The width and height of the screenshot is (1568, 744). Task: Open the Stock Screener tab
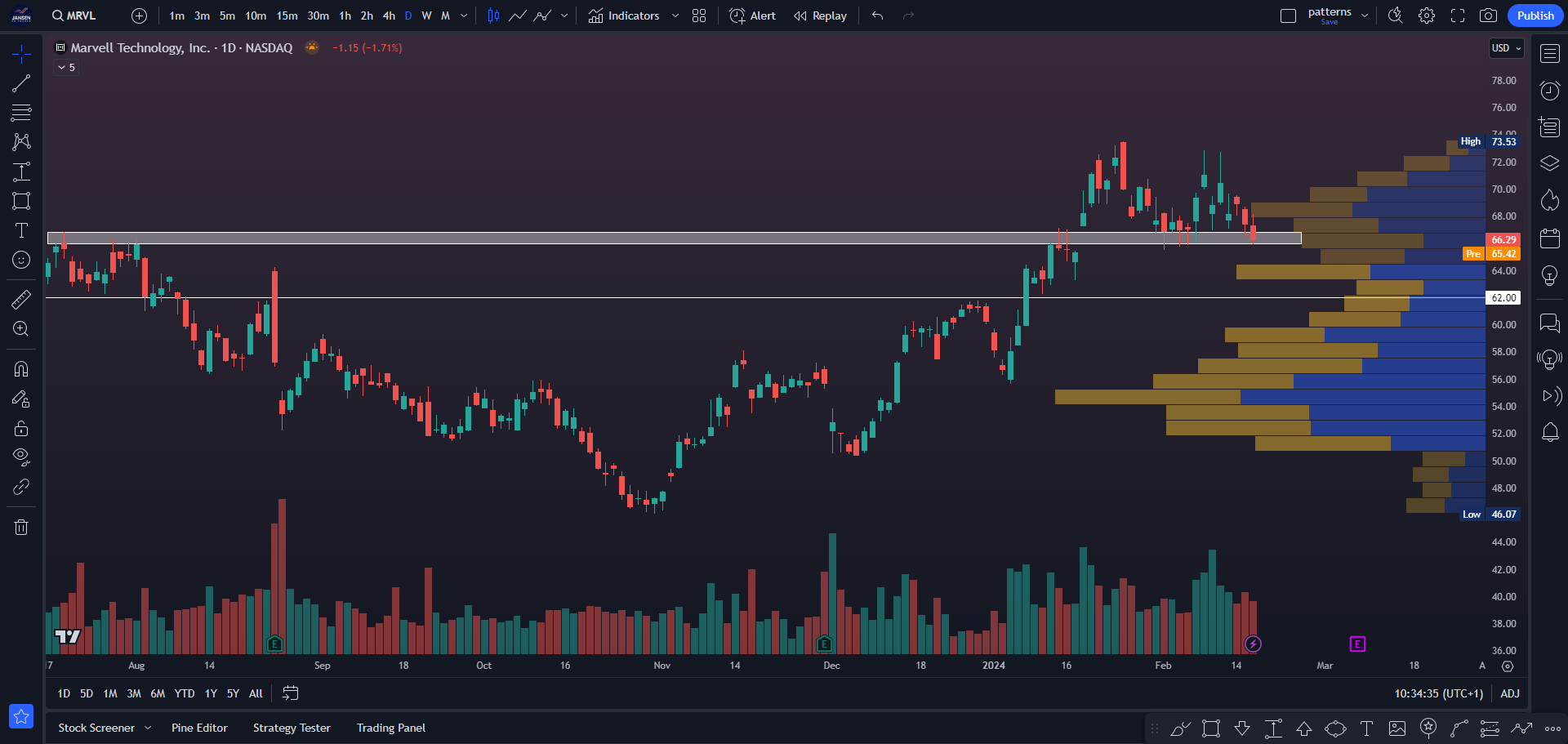[x=96, y=728]
